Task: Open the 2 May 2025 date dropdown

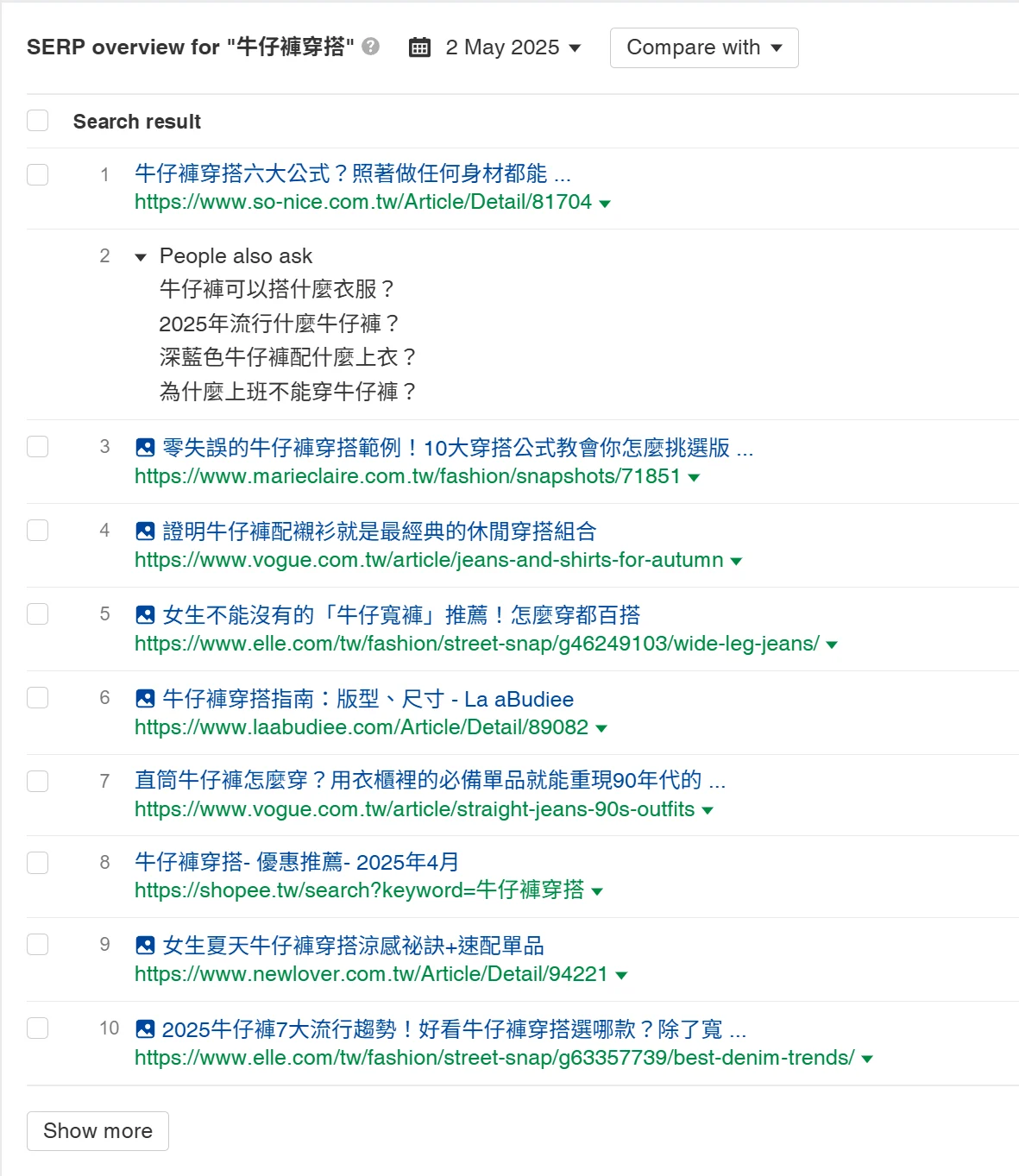Action: click(x=513, y=47)
